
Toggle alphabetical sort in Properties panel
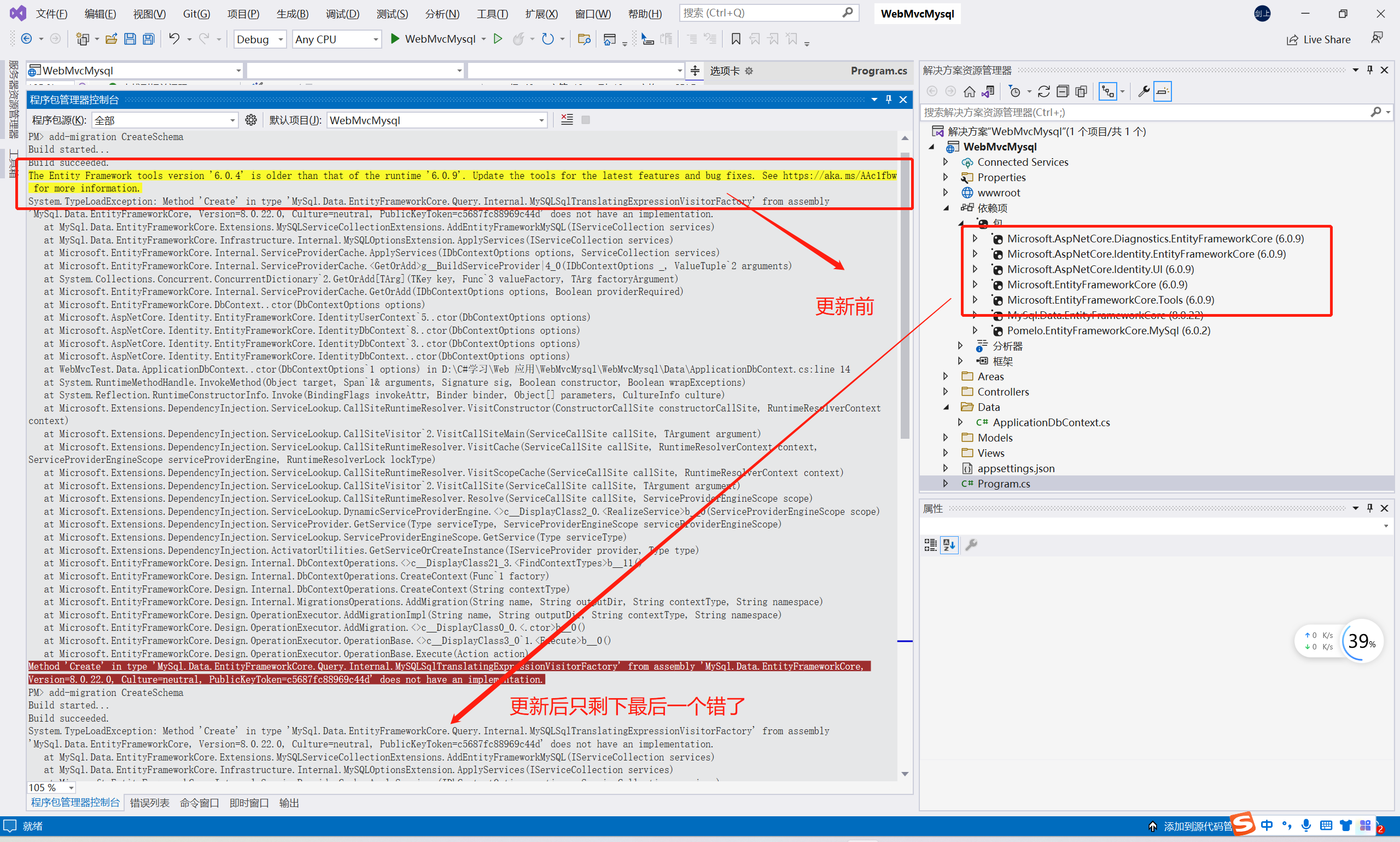(x=949, y=545)
